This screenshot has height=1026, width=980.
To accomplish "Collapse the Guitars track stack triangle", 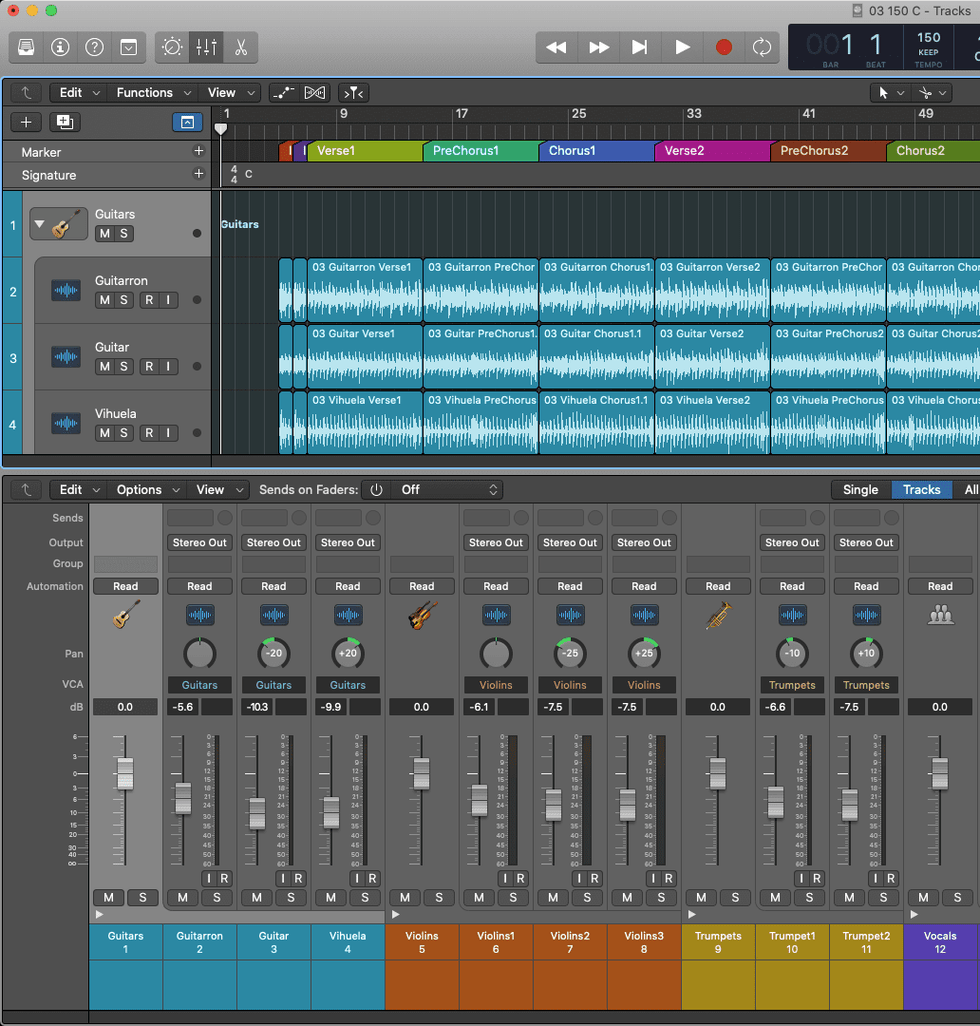I will [39, 224].
